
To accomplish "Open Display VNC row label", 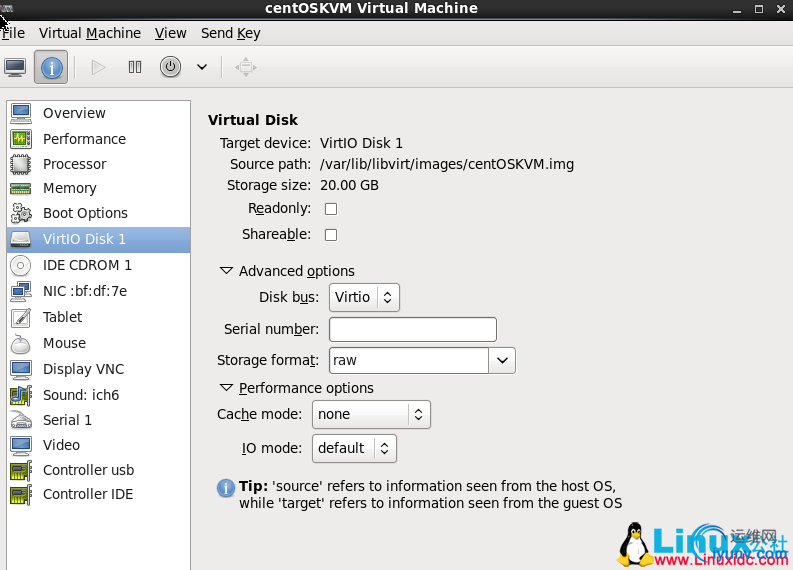I will tap(83, 369).
